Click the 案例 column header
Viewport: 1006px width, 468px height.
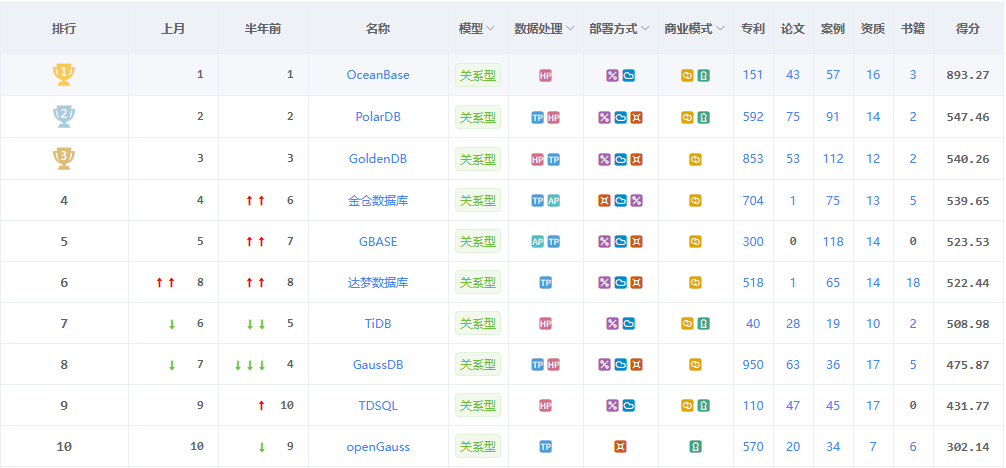point(833,29)
